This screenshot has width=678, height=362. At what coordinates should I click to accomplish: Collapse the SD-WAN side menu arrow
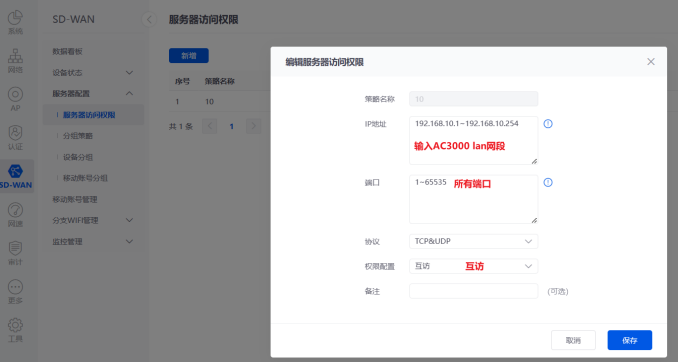tap(149, 19)
